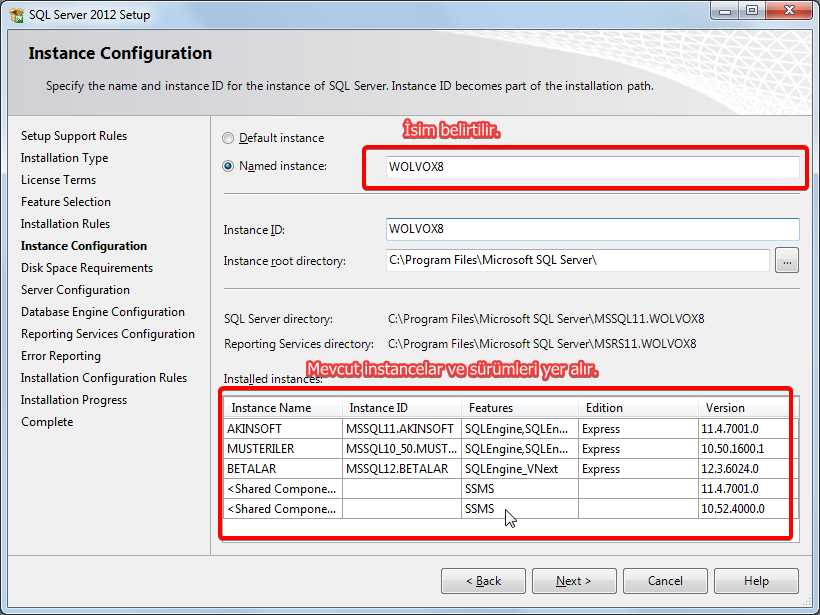This screenshot has width=820, height=615.
Task: Click Feature Selection step
Action: pos(66,202)
